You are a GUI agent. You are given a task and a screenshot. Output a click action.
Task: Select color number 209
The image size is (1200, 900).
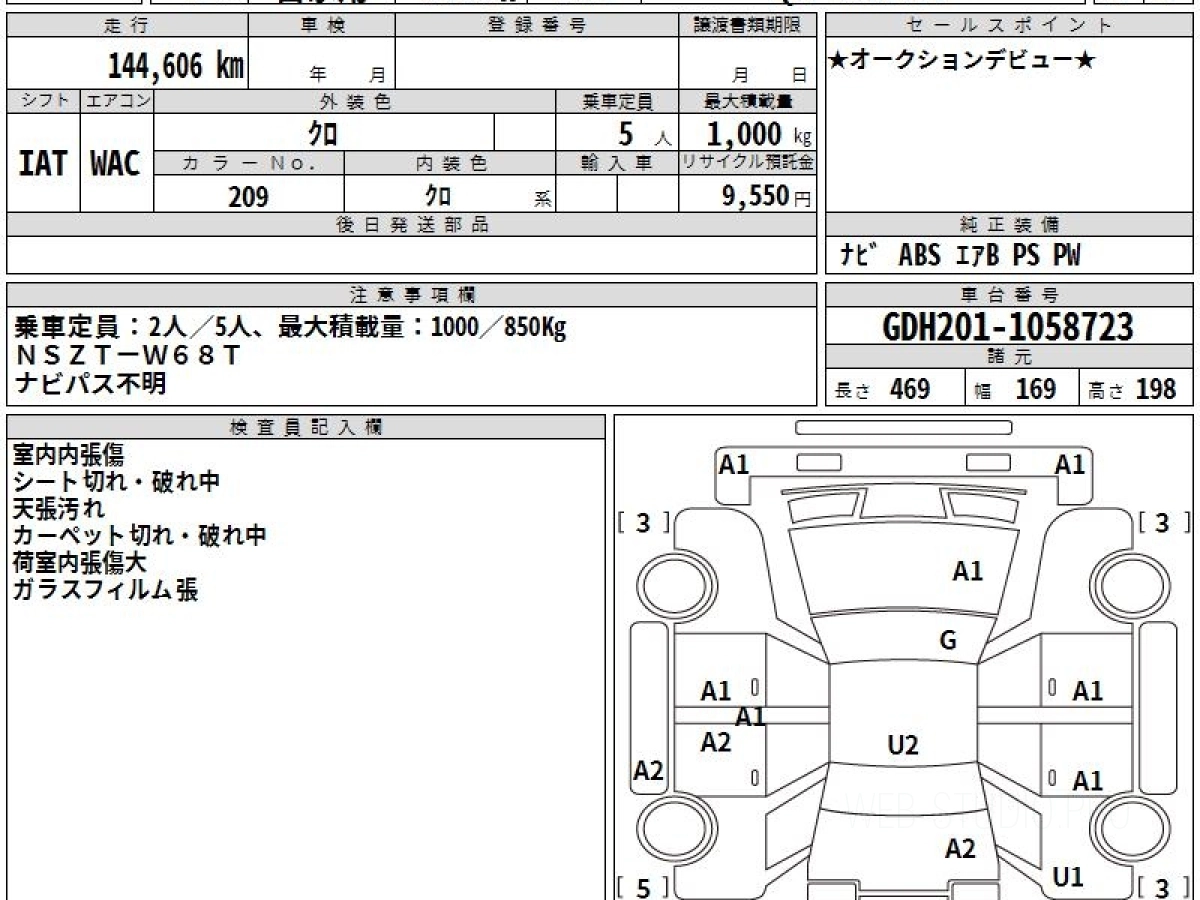click(248, 197)
